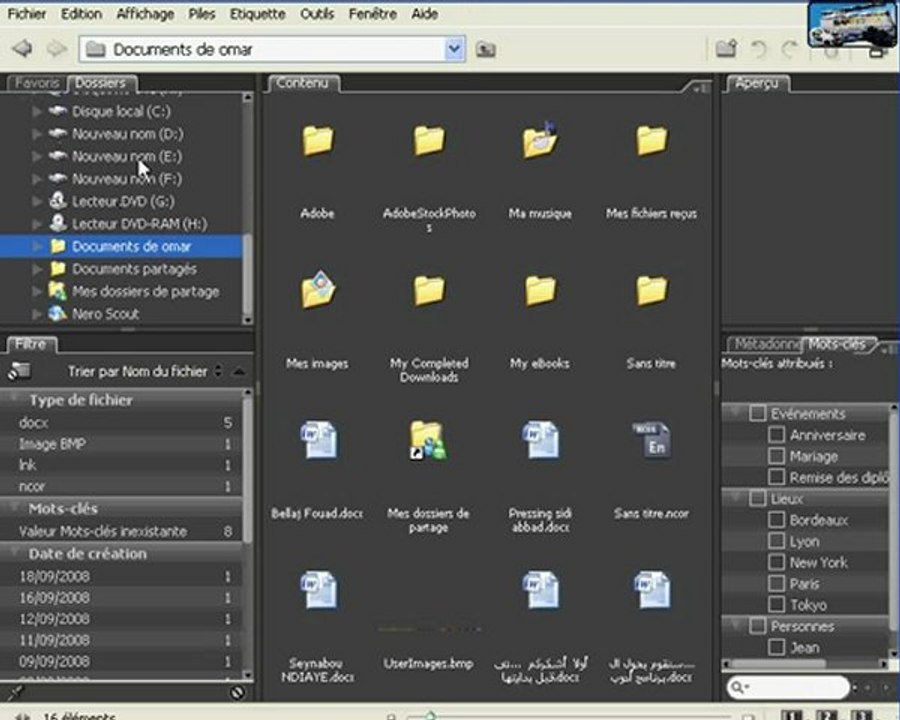Open the Edition menu
The height and width of the screenshot is (720, 900).
[x=82, y=14]
